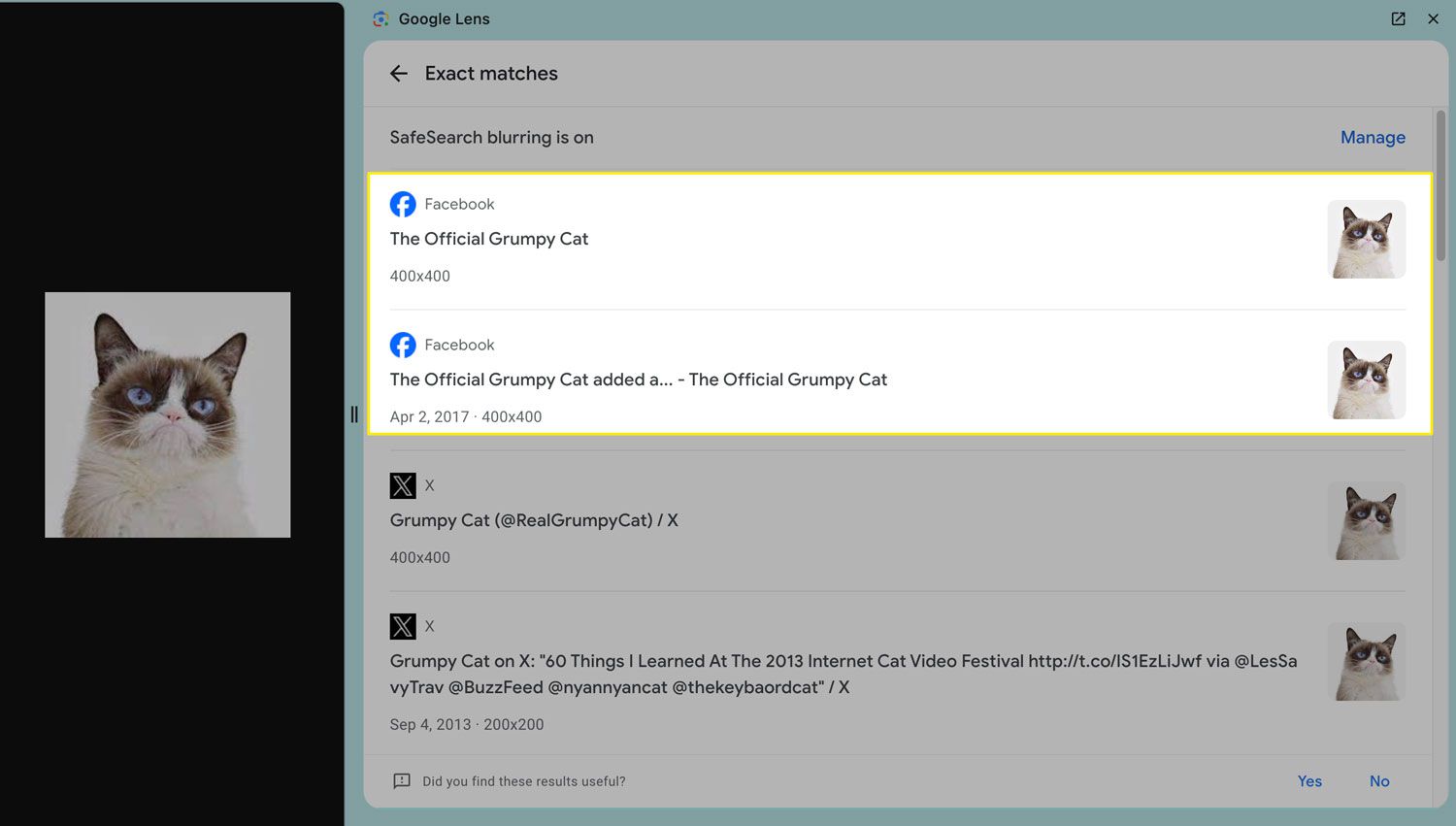Click 'Apr 2, 2017 · 400x400' text
The image size is (1456, 826).
coord(466,416)
